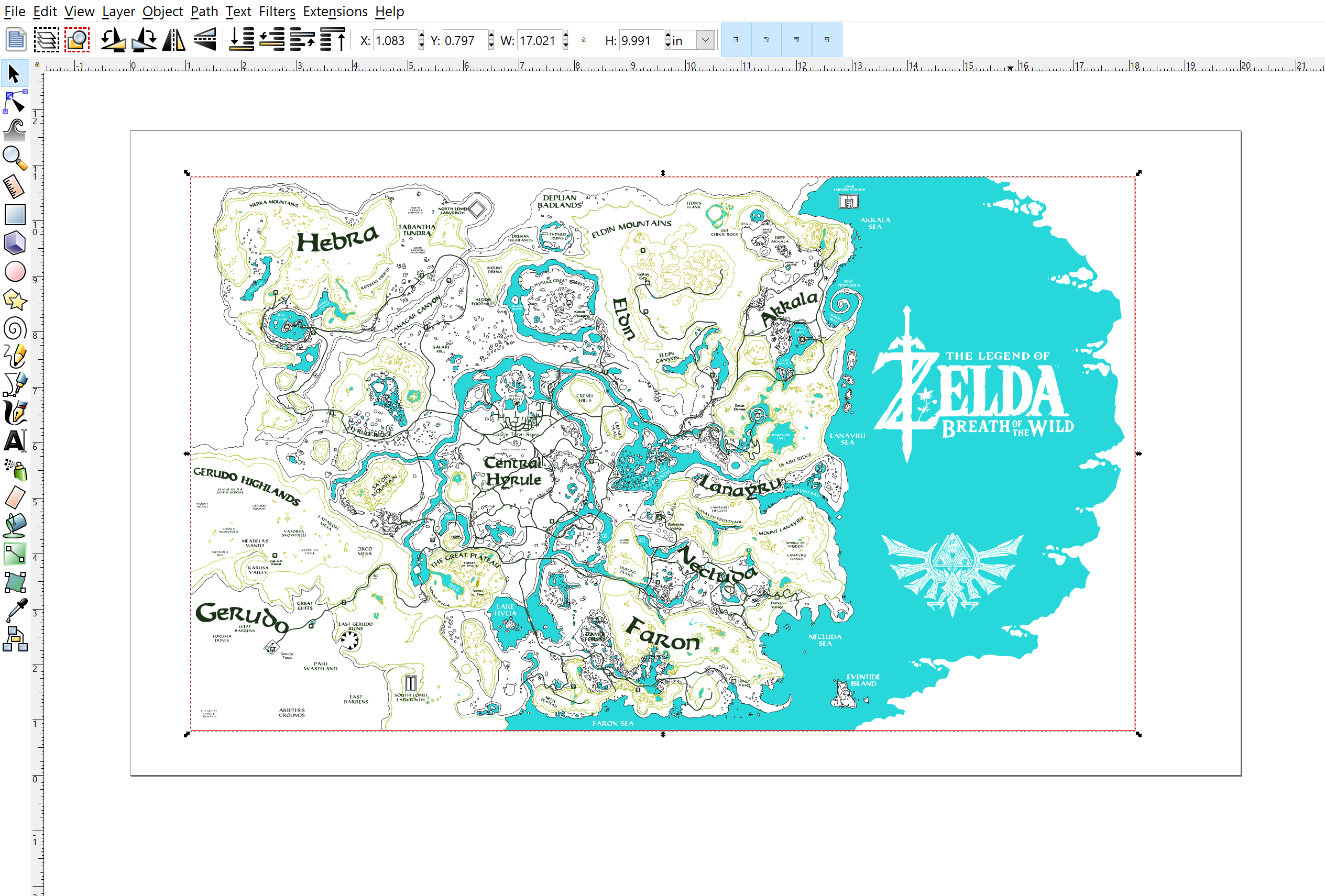Raise selection to top
Image resolution: width=1325 pixels, height=896 pixels.
point(332,40)
